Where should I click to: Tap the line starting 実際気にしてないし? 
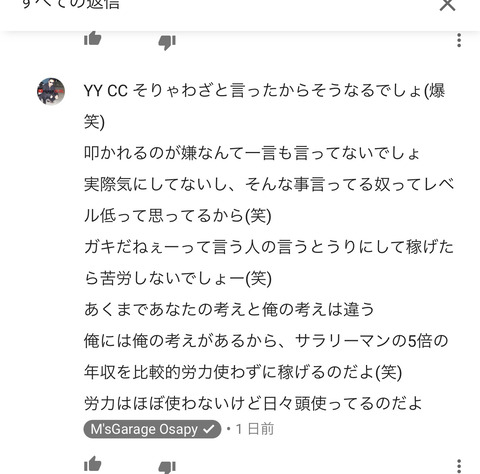pos(269,184)
